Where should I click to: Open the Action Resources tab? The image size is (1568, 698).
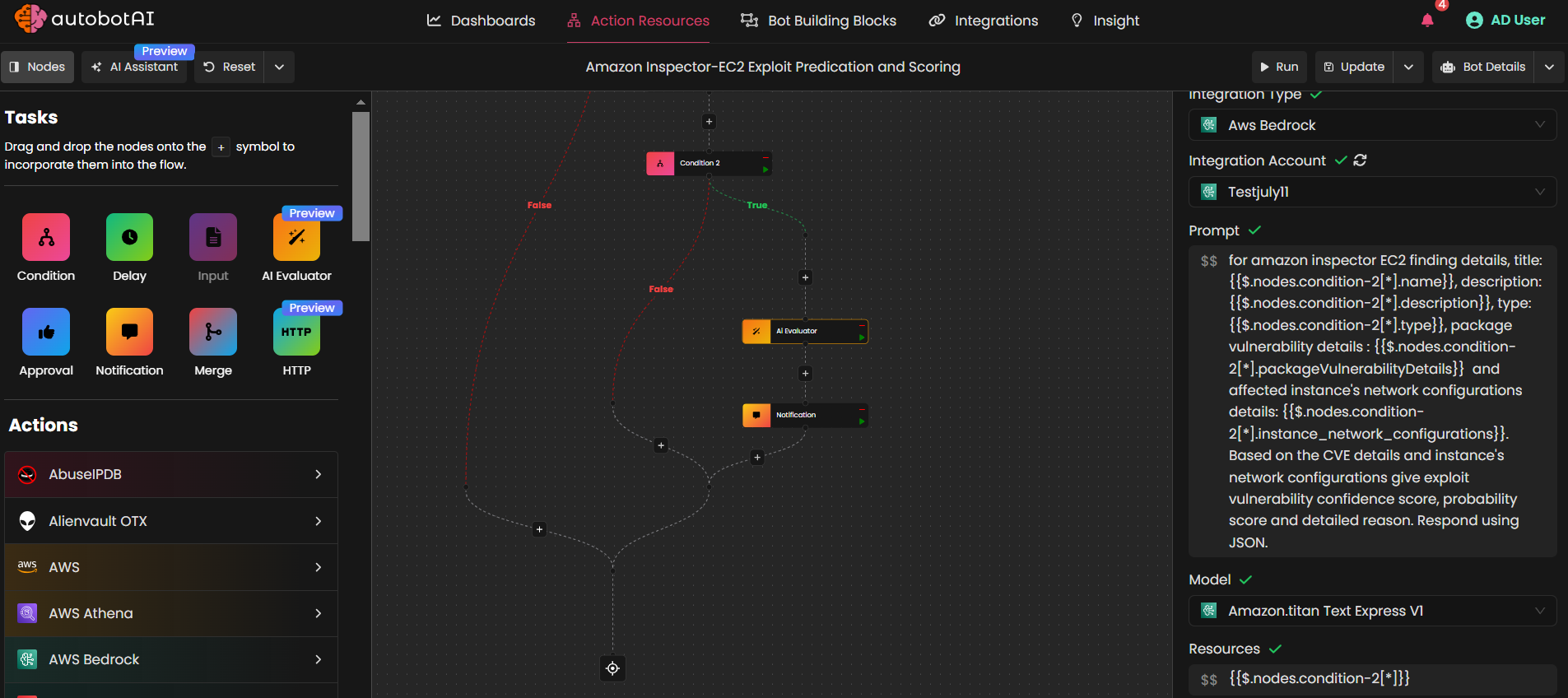(638, 21)
